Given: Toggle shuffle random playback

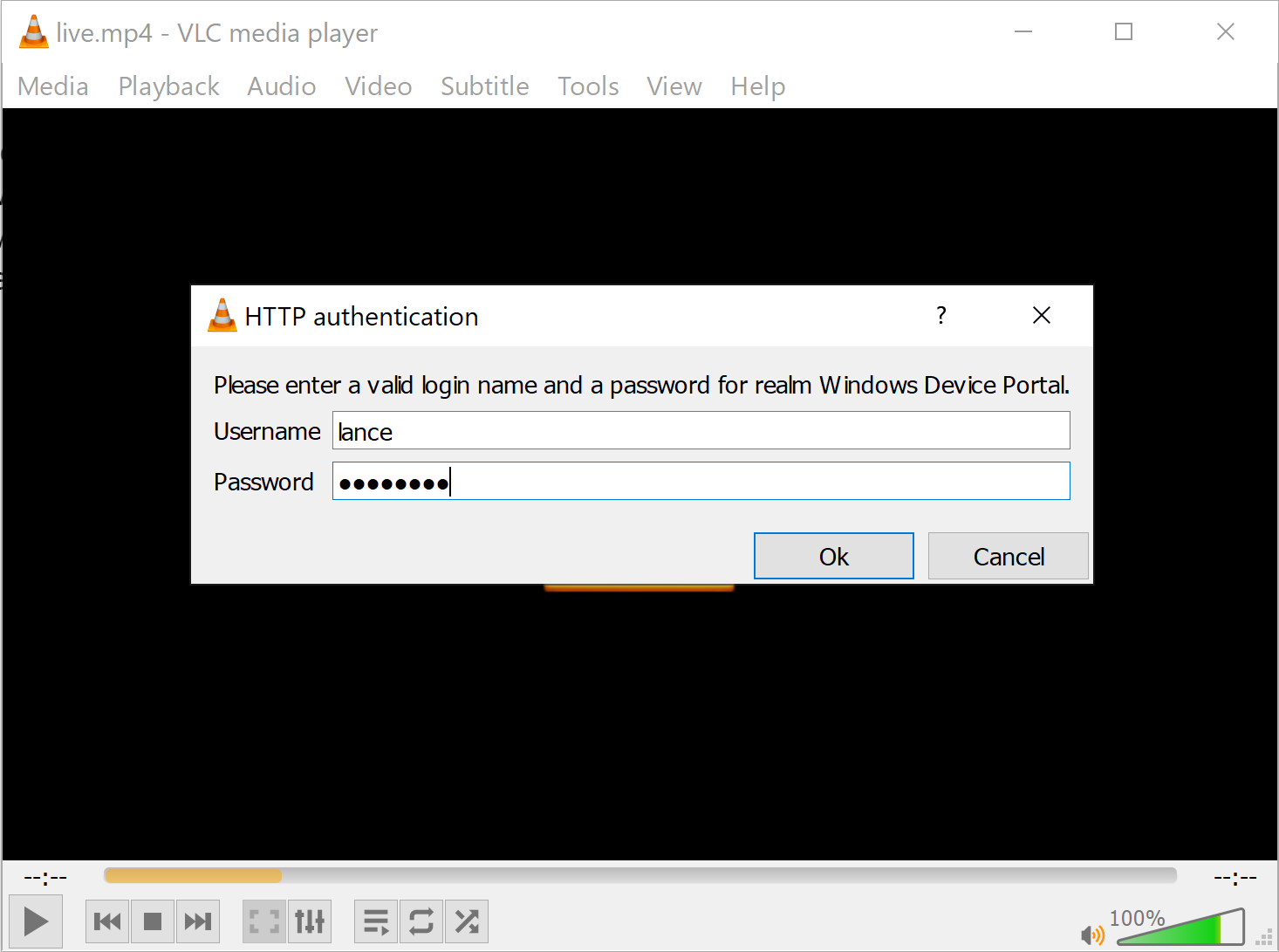Looking at the screenshot, I should tap(467, 921).
